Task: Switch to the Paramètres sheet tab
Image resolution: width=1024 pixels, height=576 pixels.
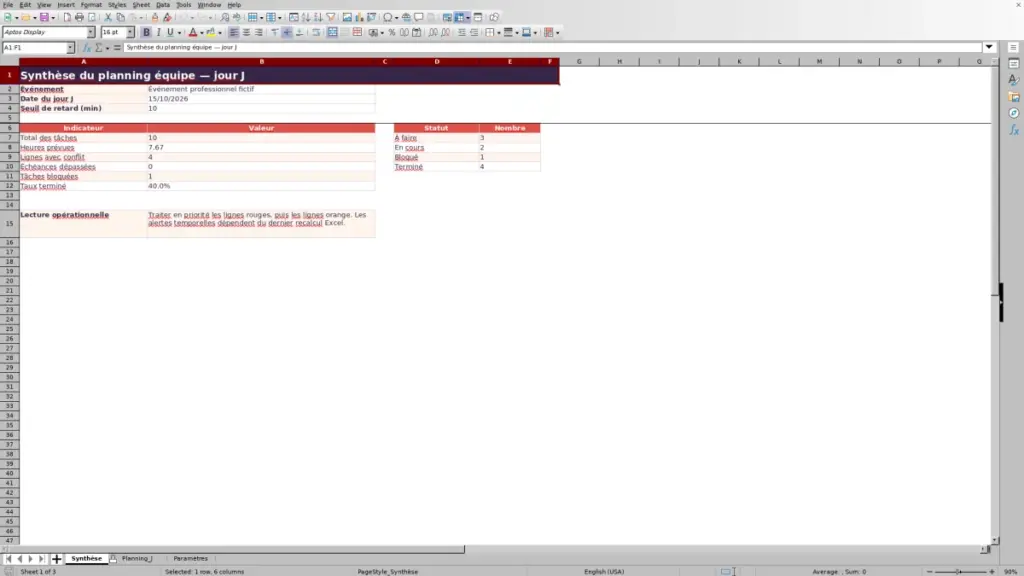Action: tap(191, 558)
